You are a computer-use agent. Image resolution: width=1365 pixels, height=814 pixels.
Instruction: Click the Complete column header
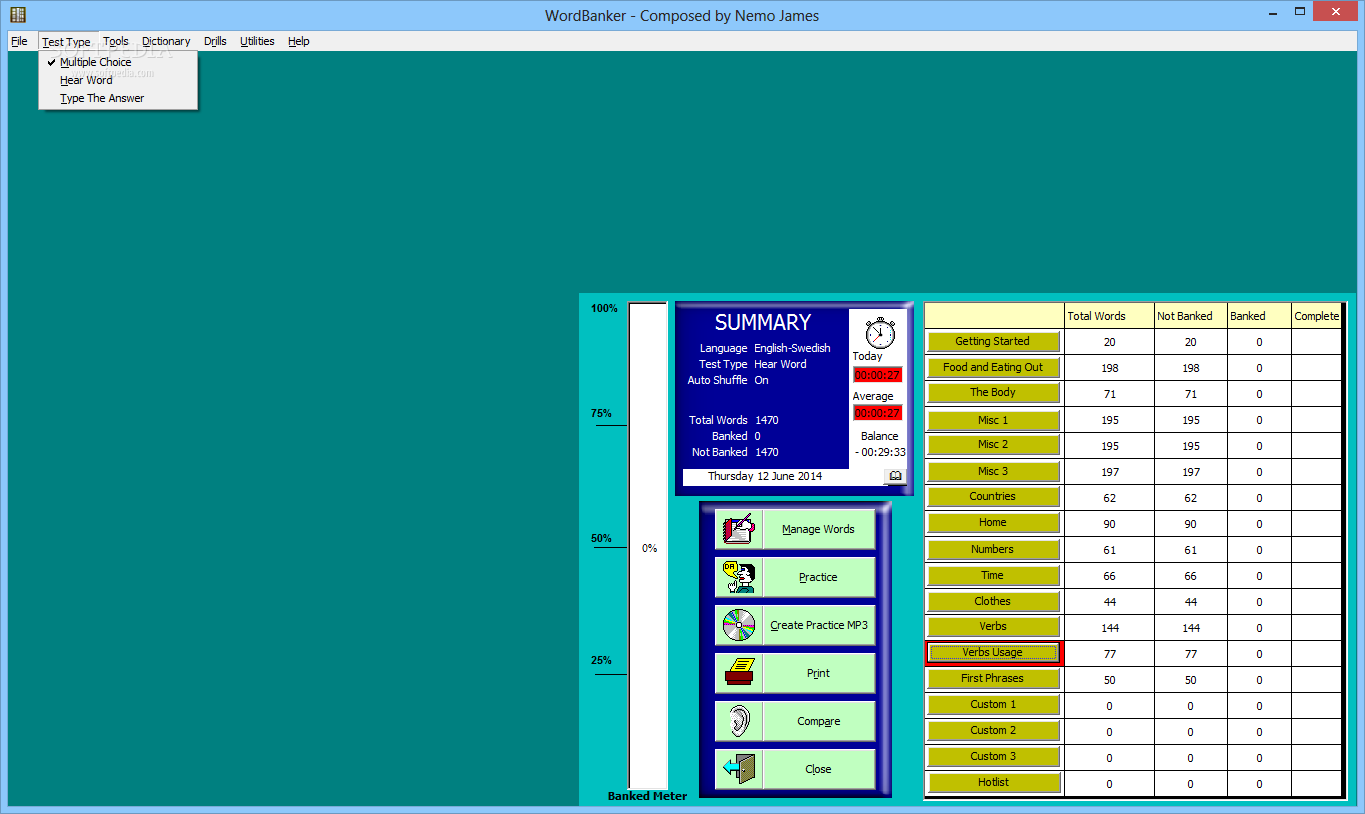pyautogui.click(x=1316, y=316)
